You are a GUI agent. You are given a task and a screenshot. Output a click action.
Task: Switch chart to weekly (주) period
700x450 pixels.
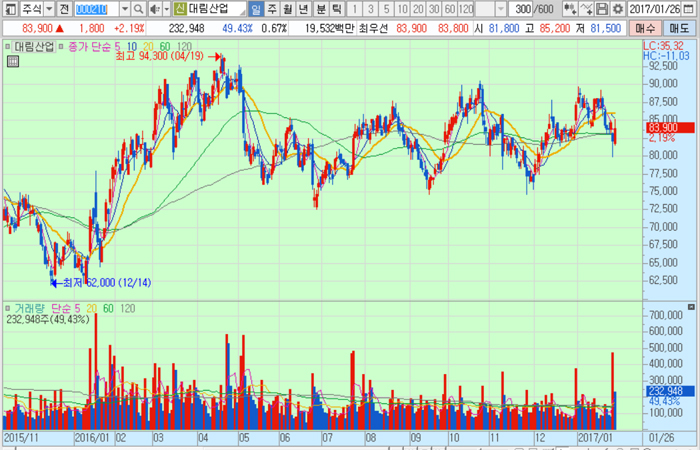[273, 9]
